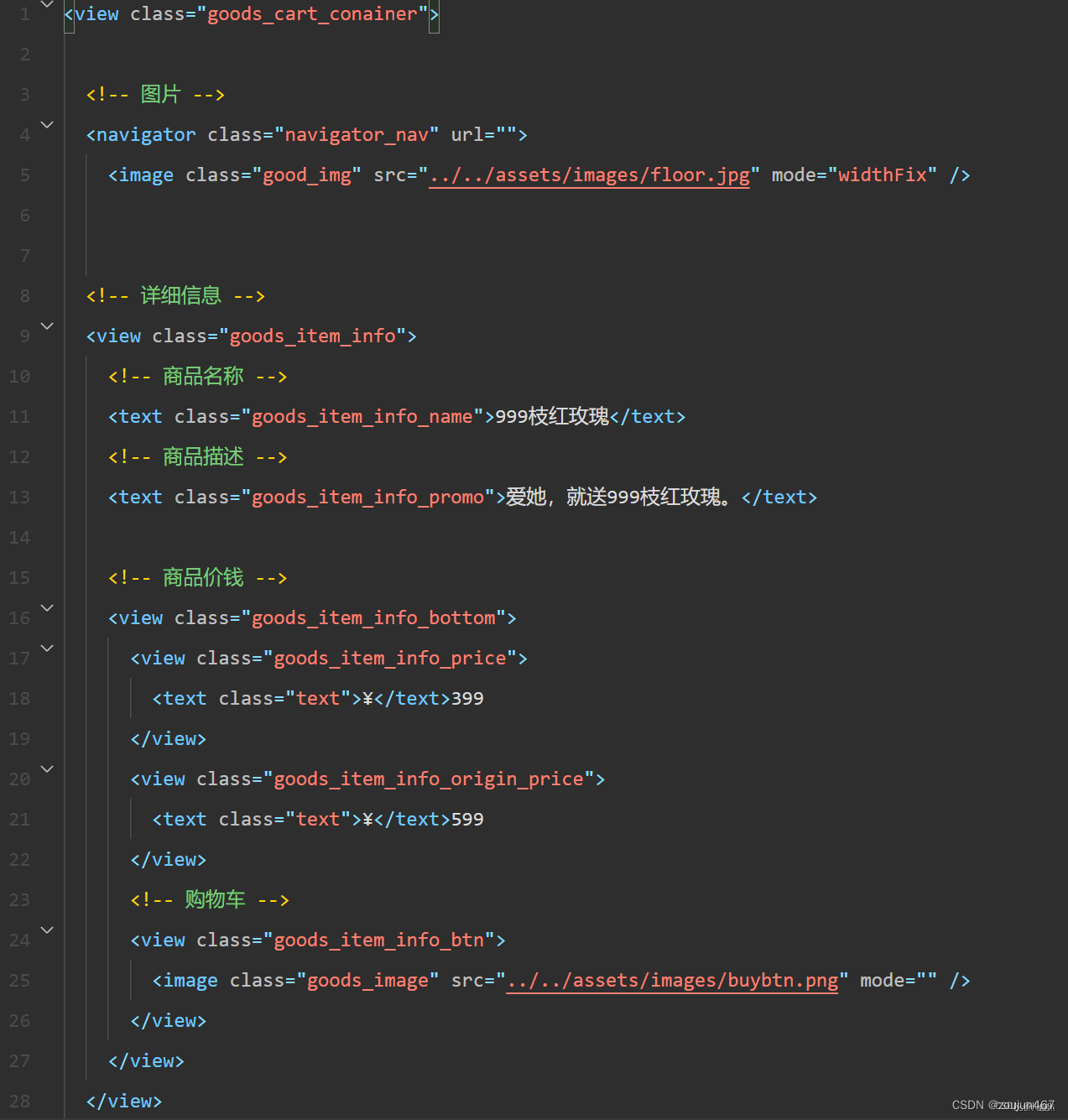The height and width of the screenshot is (1120, 1068).
Task: Click the "good_img" class value
Action: click(x=307, y=175)
